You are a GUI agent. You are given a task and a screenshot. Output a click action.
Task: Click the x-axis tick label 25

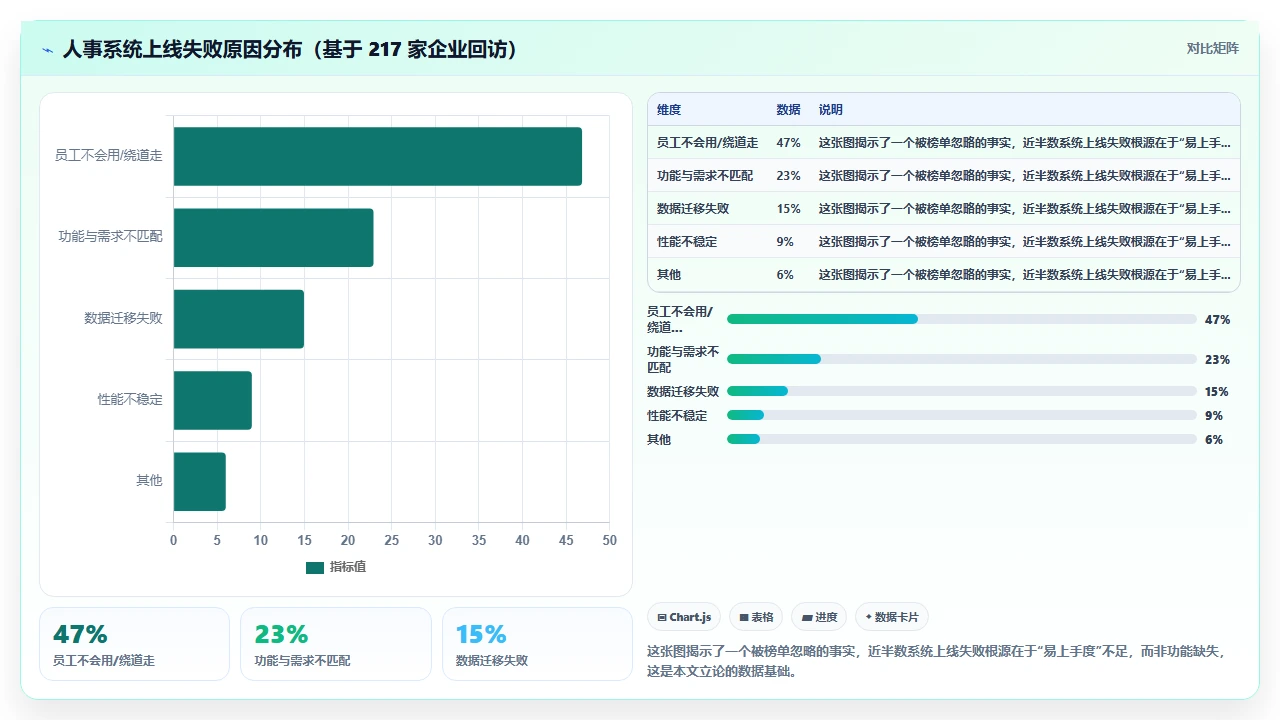[x=391, y=541]
